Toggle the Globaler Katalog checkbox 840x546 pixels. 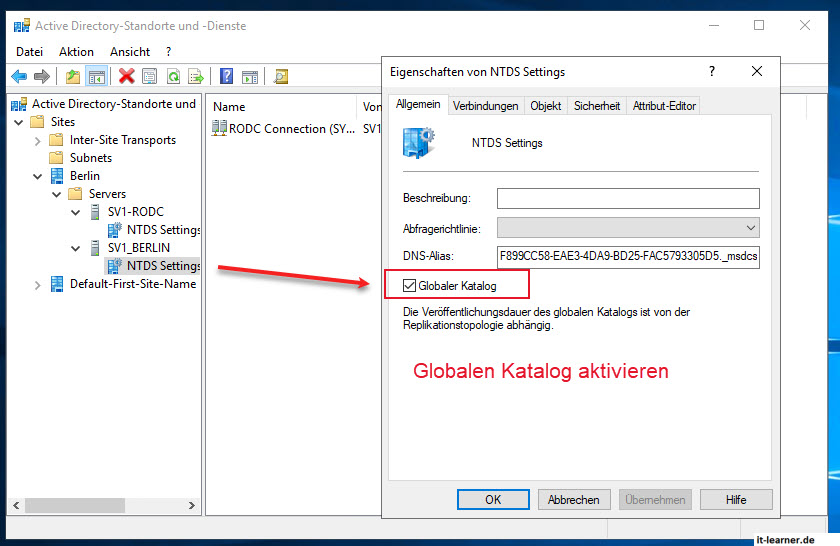[409, 286]
